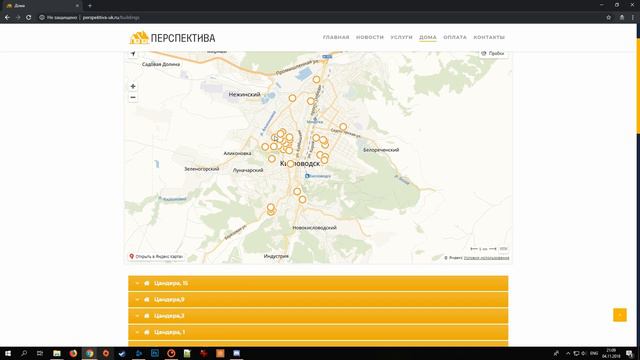Click the Новокисловодский label on the map
The image size is (640, 360).
point(314,228)
